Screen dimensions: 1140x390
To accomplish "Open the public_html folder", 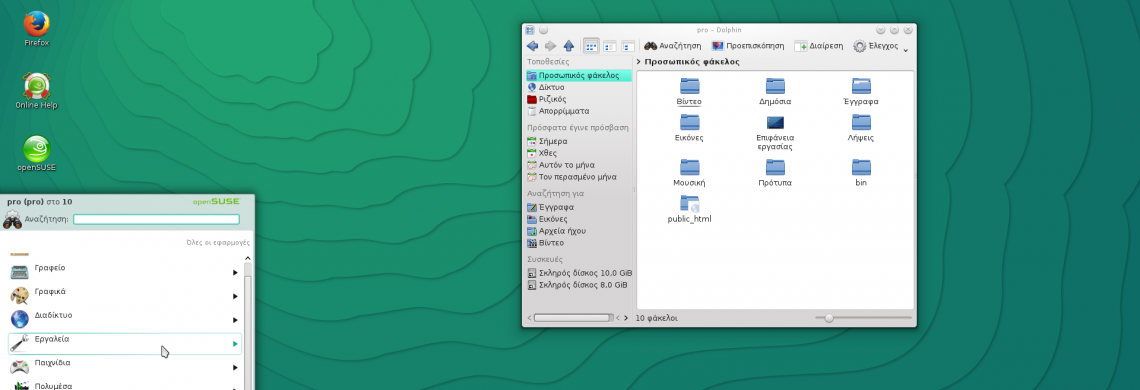I will tap(689, 209).
